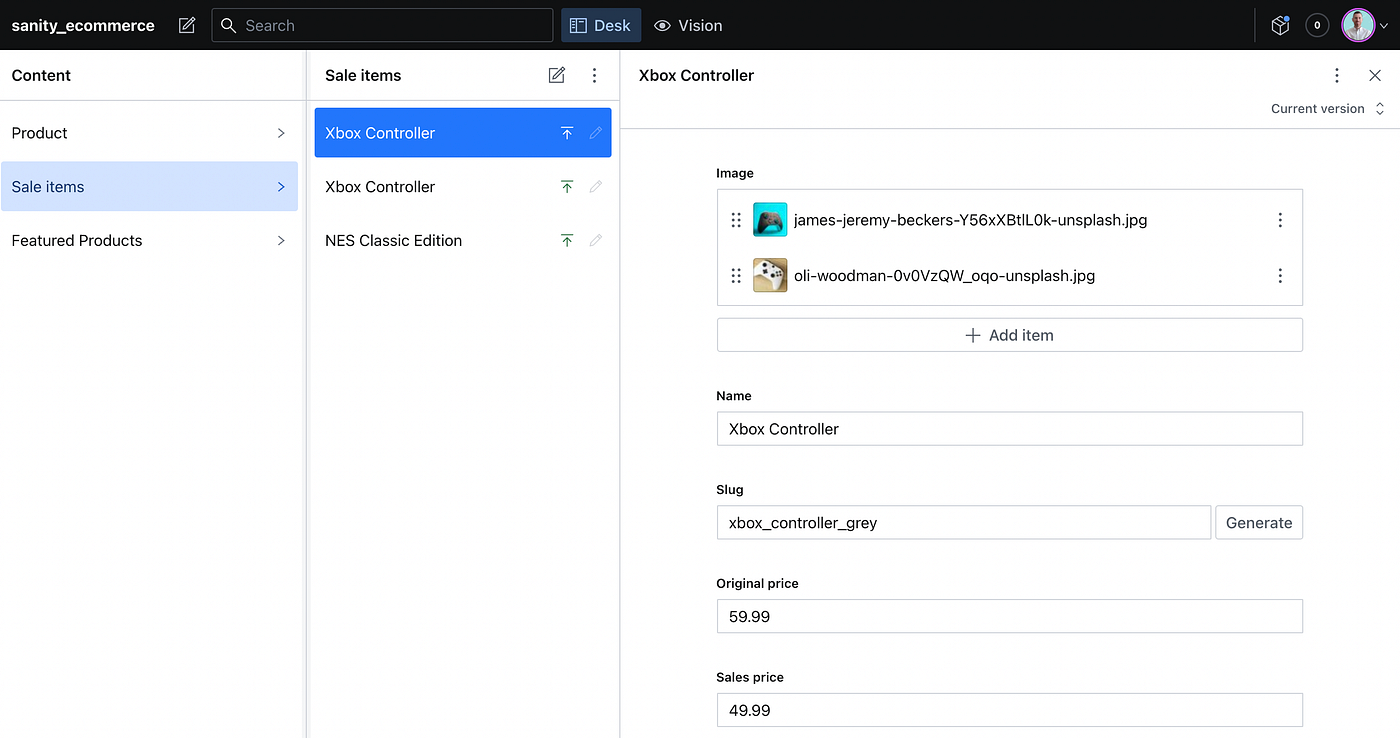Click the Content pane heading
The height and width of the screenshot is (738, 1400).
pos(41,75)
